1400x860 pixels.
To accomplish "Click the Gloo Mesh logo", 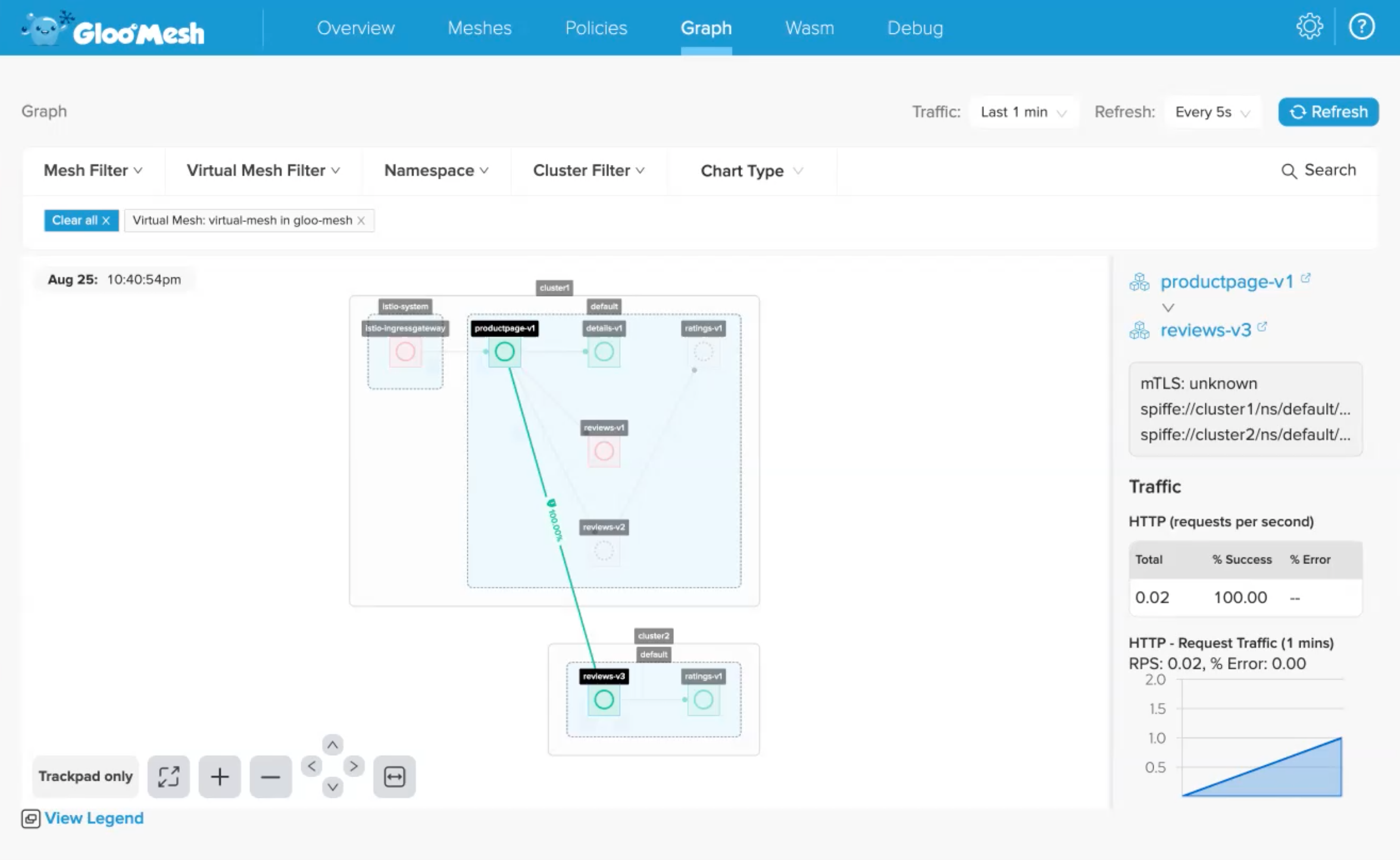I will [x=113, y=29].
